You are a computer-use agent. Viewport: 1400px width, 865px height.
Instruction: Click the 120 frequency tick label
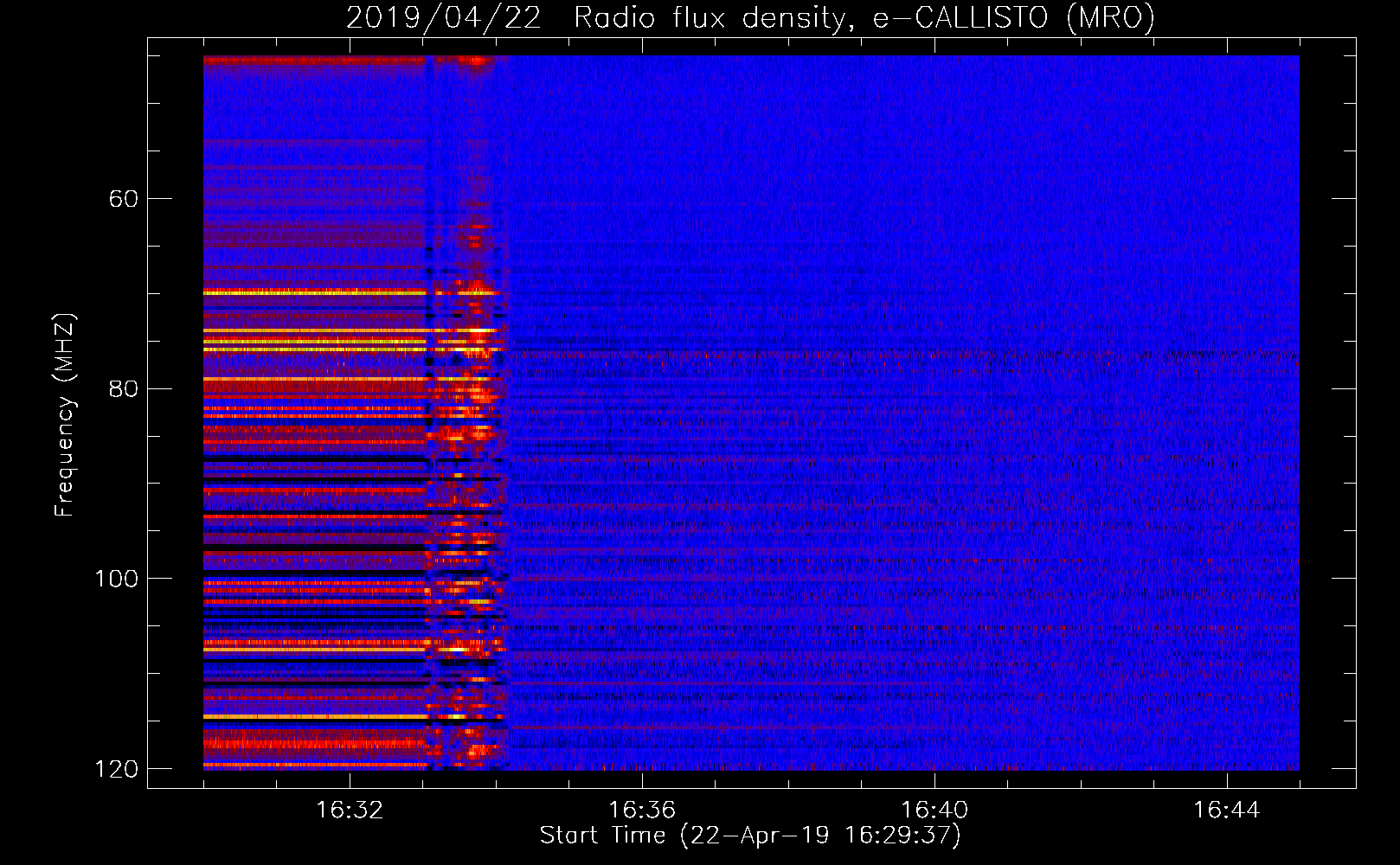[x=117, y=769]
